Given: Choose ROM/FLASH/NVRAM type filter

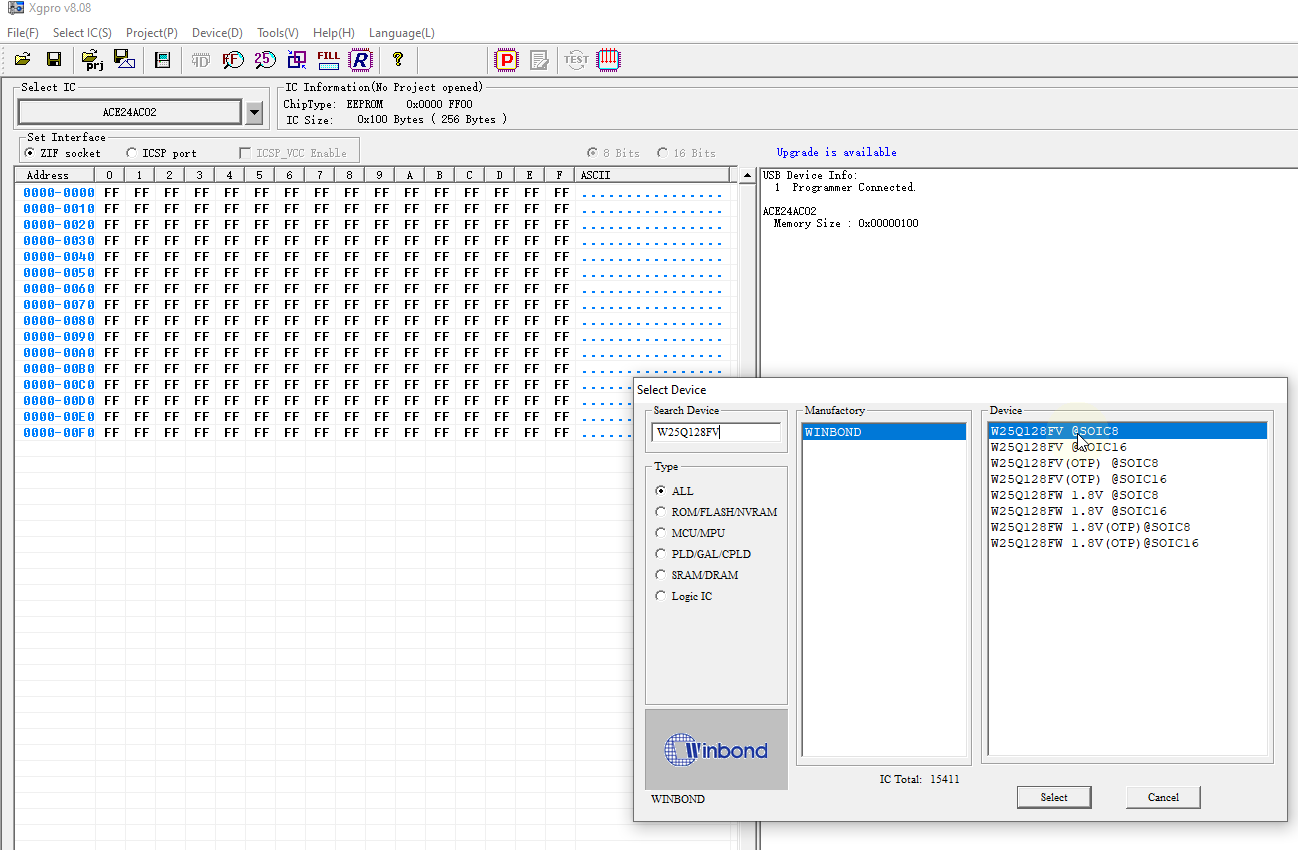Looking at the screenshot, I should (660, 512).
